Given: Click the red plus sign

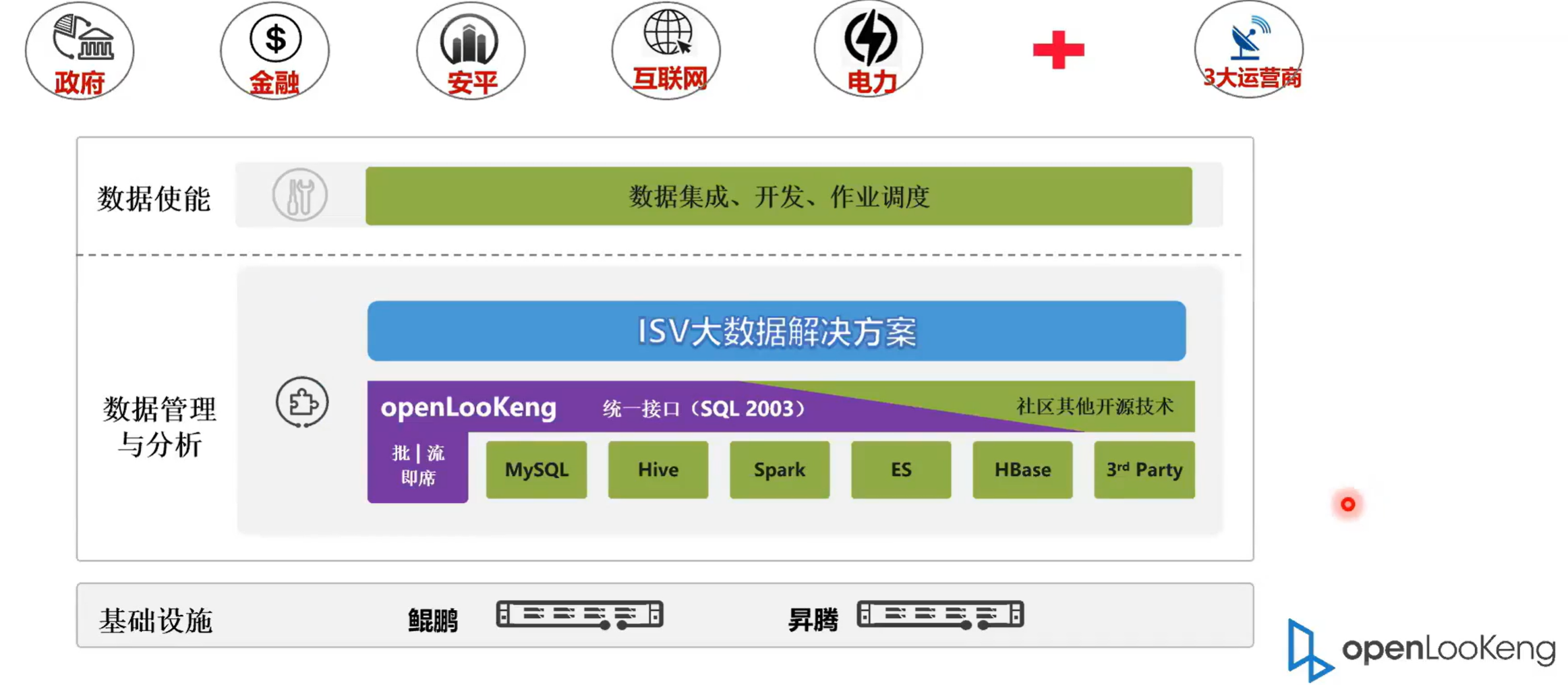Looking at the screenshot, I should (1058, 50).
